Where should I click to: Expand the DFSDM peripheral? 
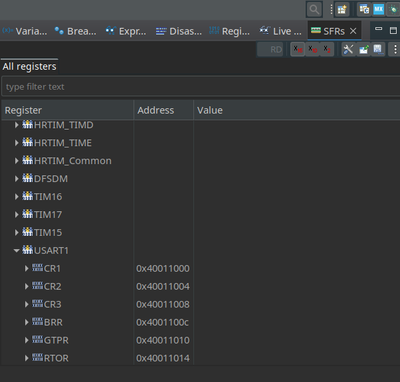click(x=16, y=179)
